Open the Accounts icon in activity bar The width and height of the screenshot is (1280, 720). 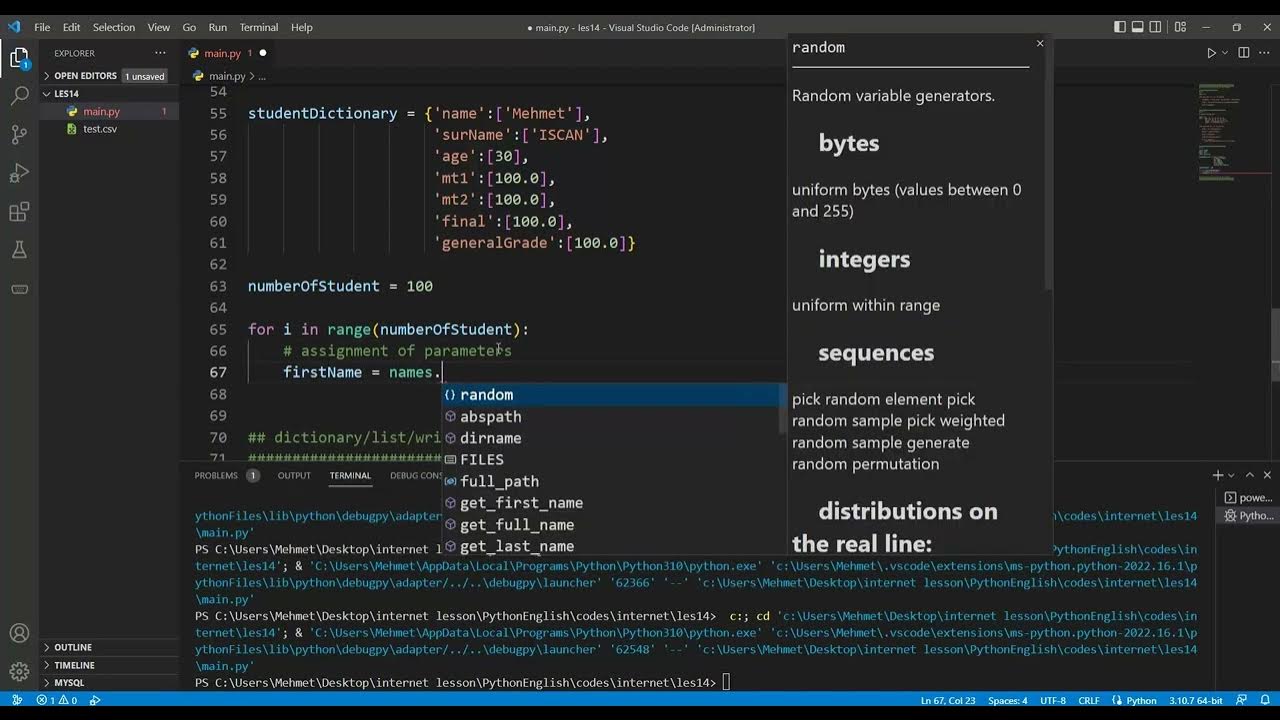click(x=19, y=633)
